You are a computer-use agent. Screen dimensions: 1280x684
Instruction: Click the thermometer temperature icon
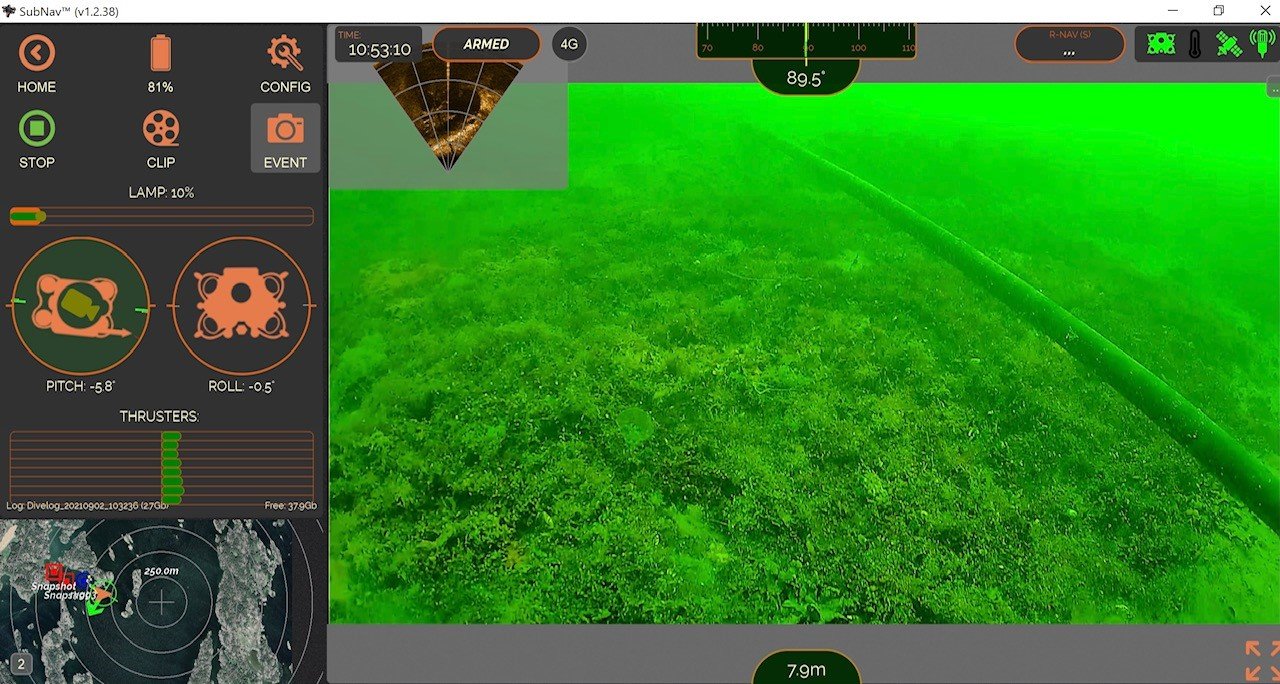pos(1195,44)
